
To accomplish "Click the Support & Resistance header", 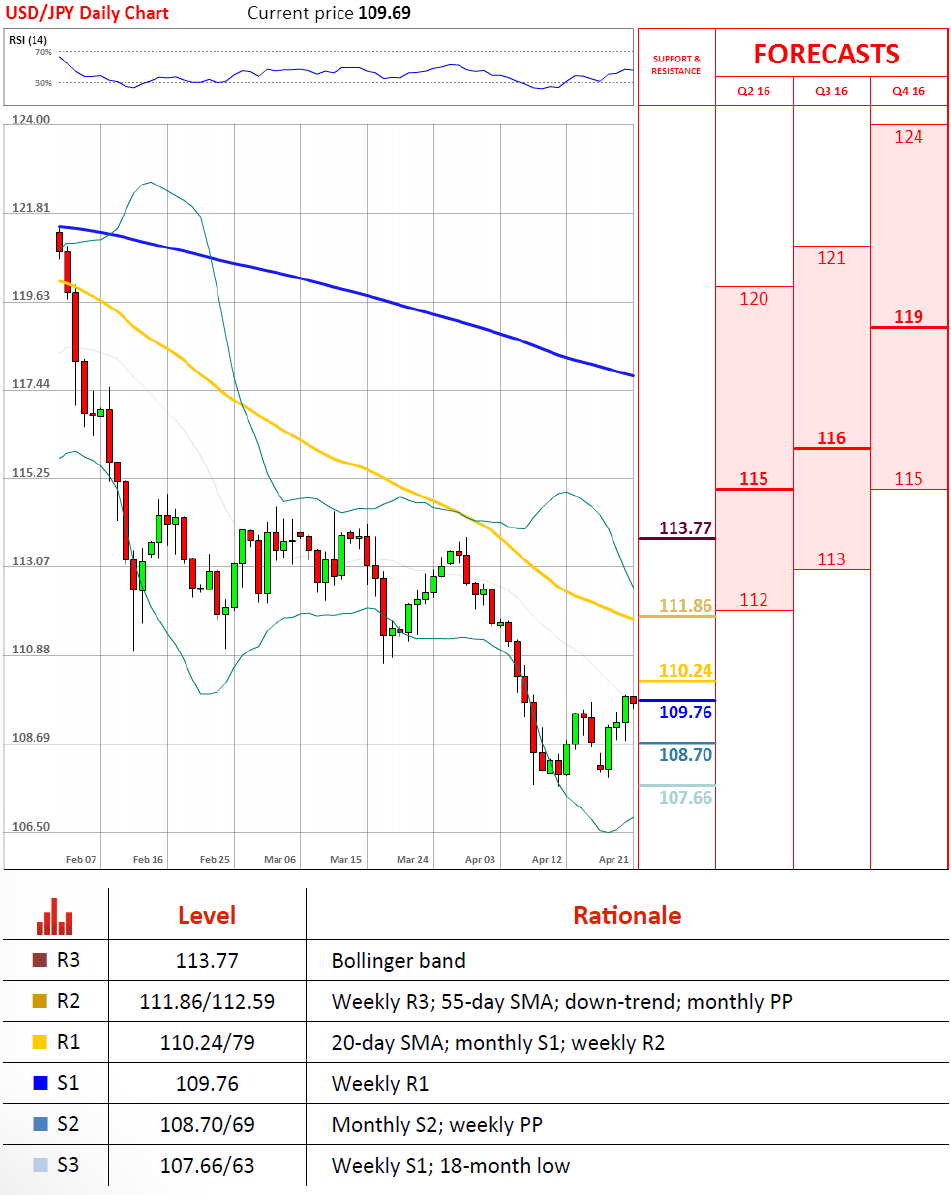I will [676, 65].
